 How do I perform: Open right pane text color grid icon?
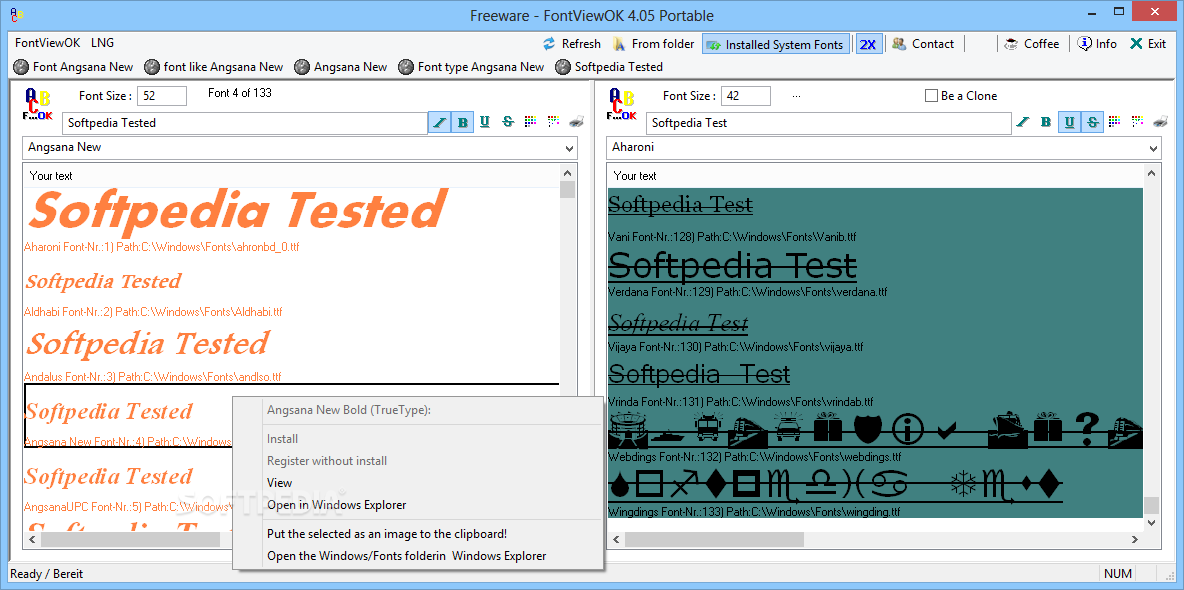[1115, 121]
